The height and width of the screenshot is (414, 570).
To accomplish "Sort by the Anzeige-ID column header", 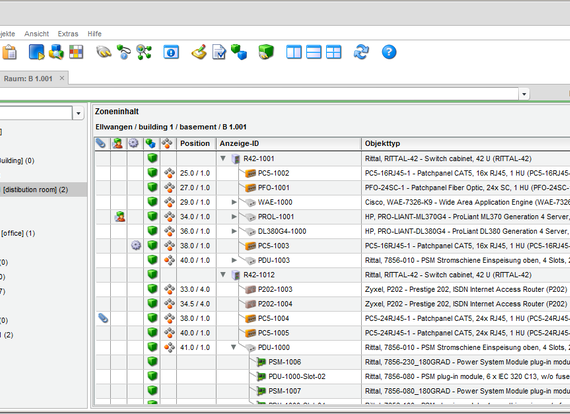I will point(289,144).
